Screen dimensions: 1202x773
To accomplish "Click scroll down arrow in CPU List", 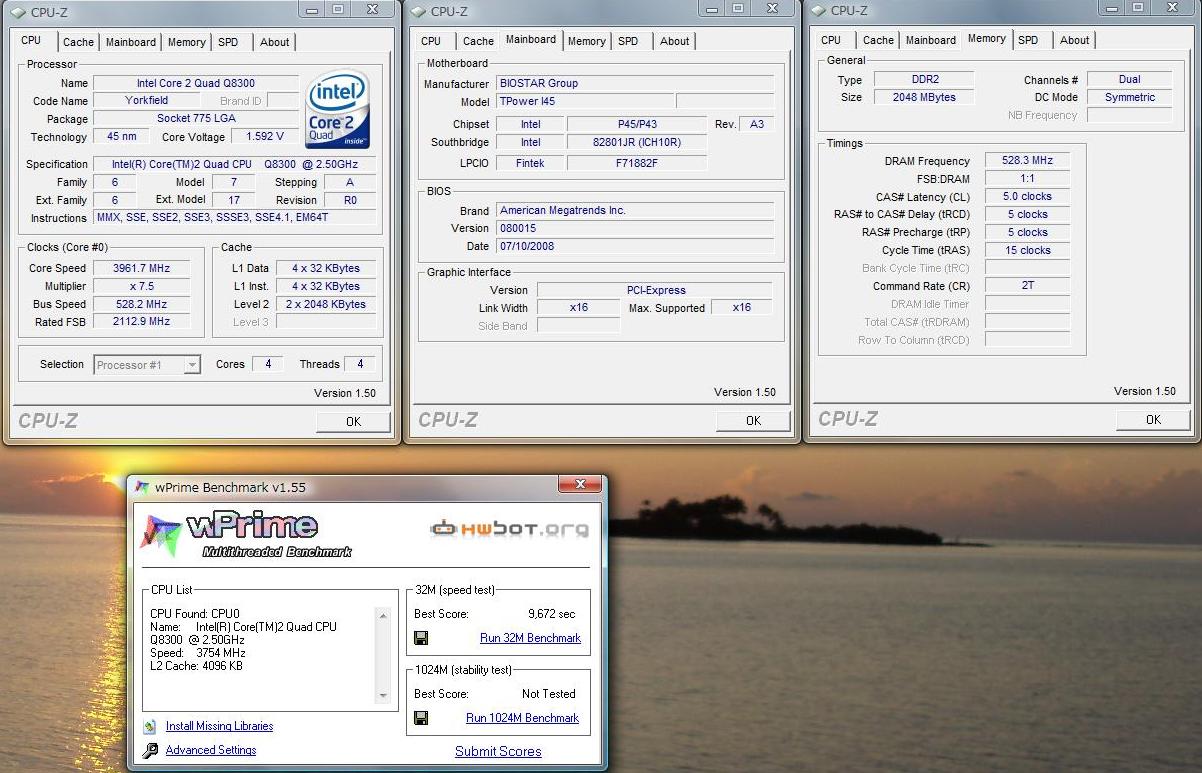I will click(382, 696).
